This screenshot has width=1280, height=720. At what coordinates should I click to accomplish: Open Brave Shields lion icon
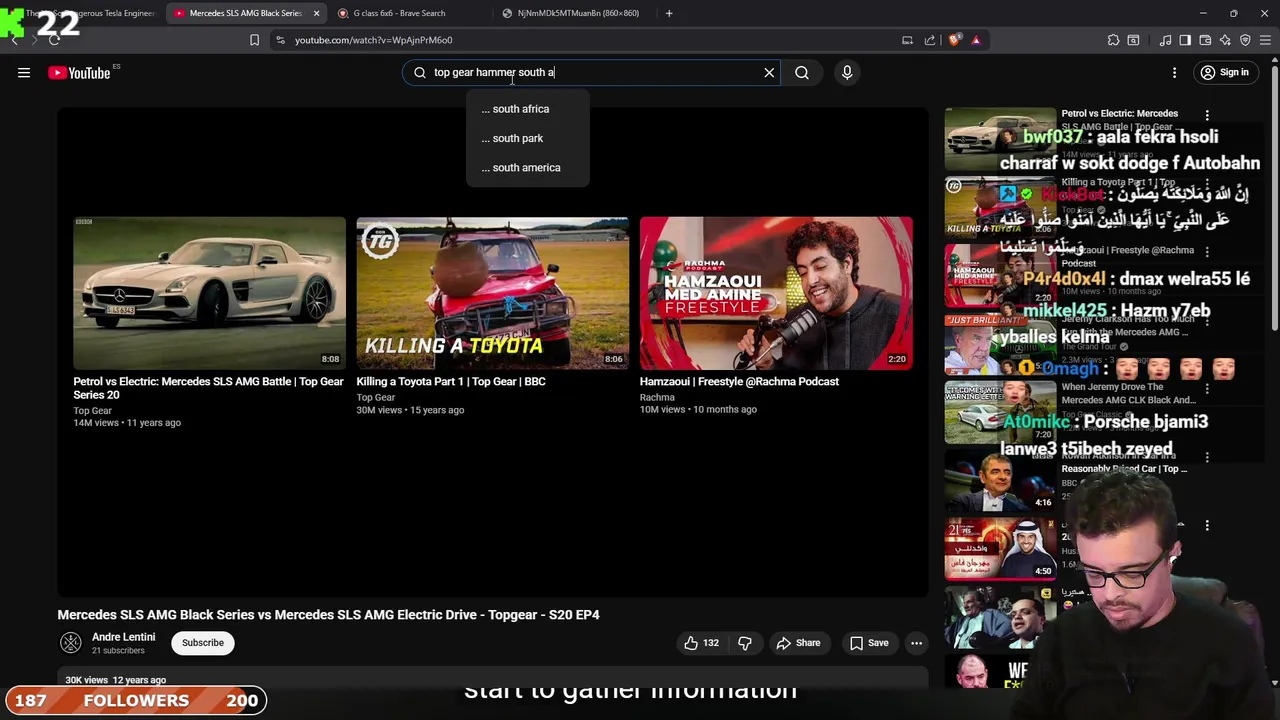coord(955,40)
